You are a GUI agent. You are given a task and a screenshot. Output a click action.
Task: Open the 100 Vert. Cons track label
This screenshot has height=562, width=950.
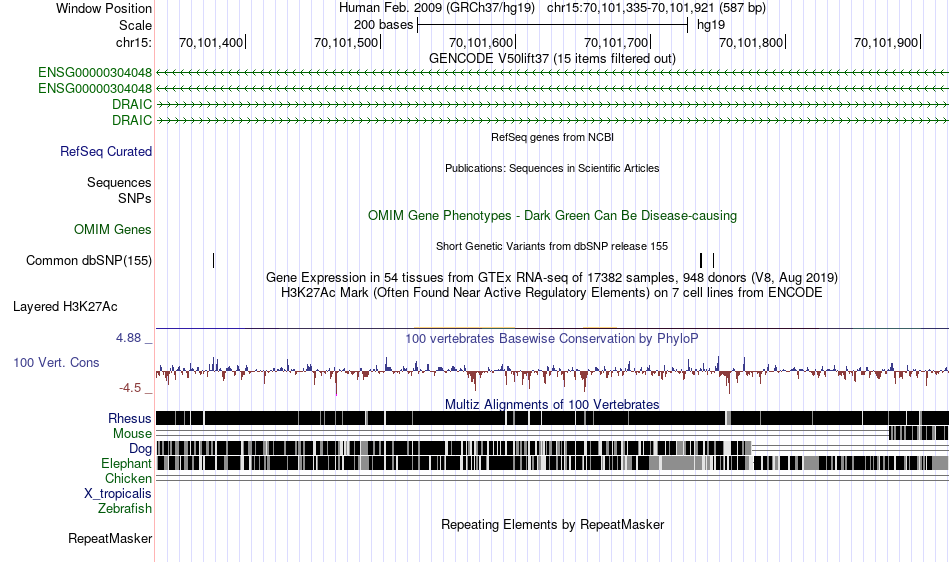[x=56, y=362]
